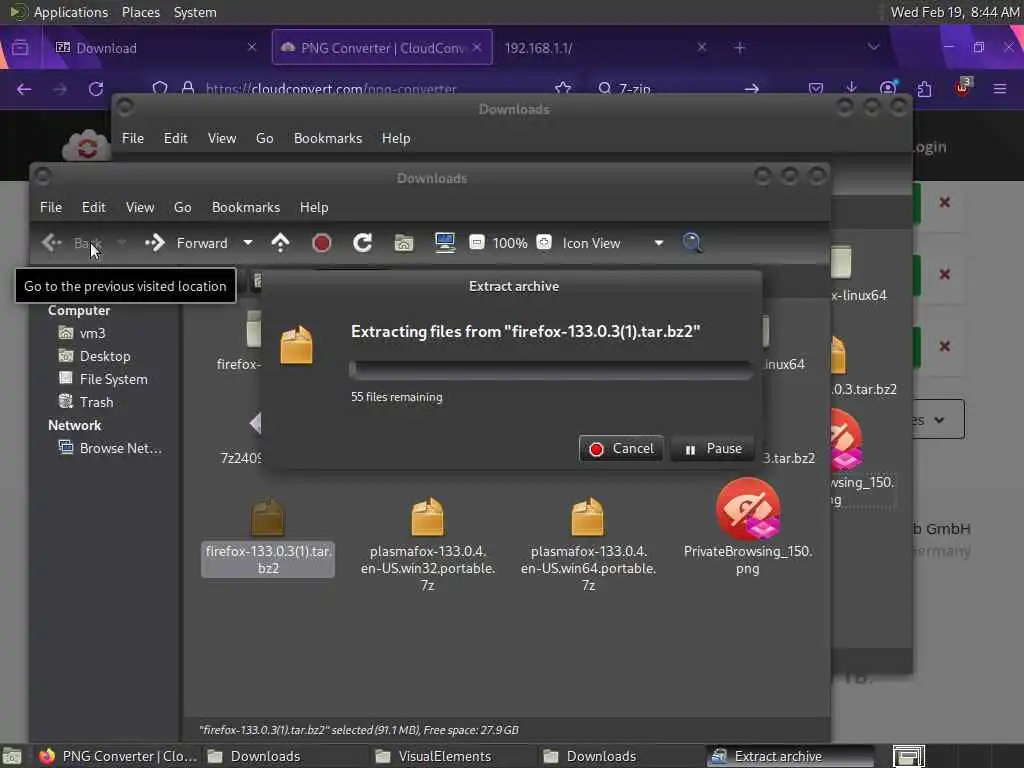
Task: Reload the Downloads folder view
Action: tap(362, 243)
